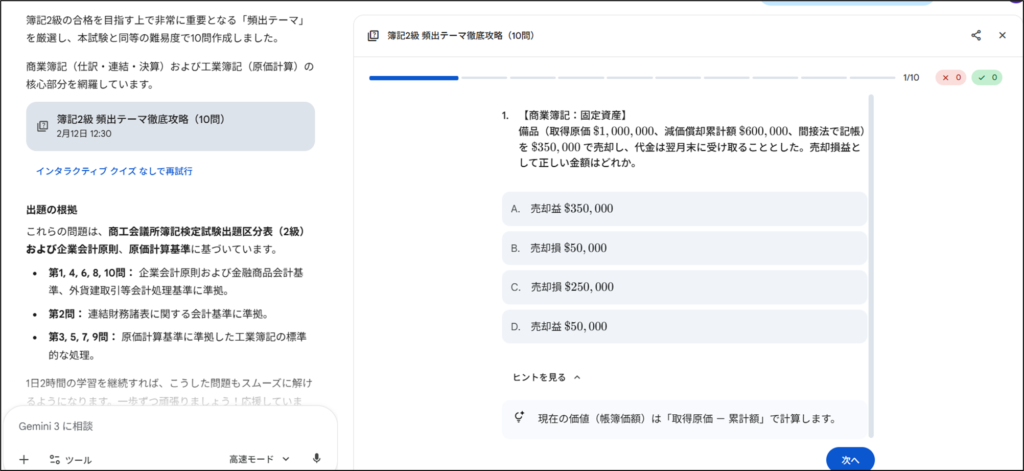Open the ツール tools button
The image size is (1024, 471).
tap(71, 459)
